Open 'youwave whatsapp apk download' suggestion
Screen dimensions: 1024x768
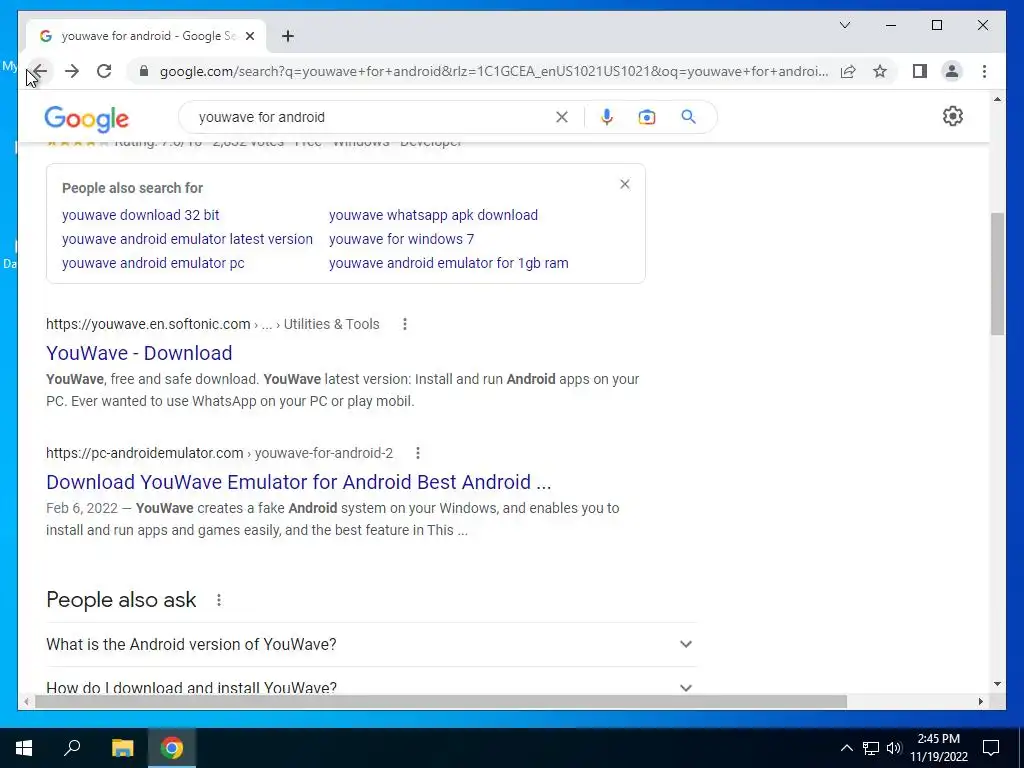point(434,215)
